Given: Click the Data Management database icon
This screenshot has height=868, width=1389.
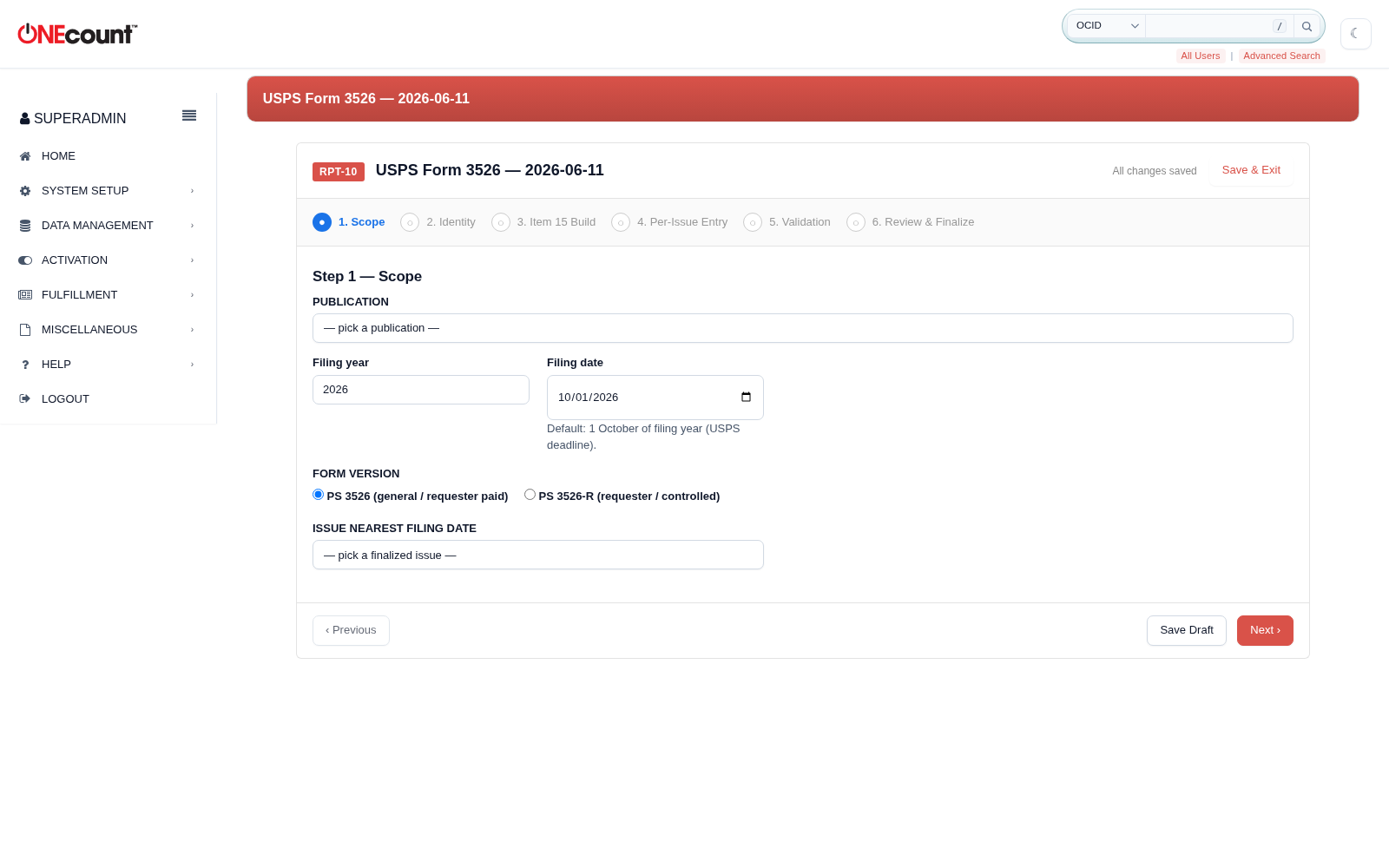Looking at the screenshot, I should (x=25, y=226).
